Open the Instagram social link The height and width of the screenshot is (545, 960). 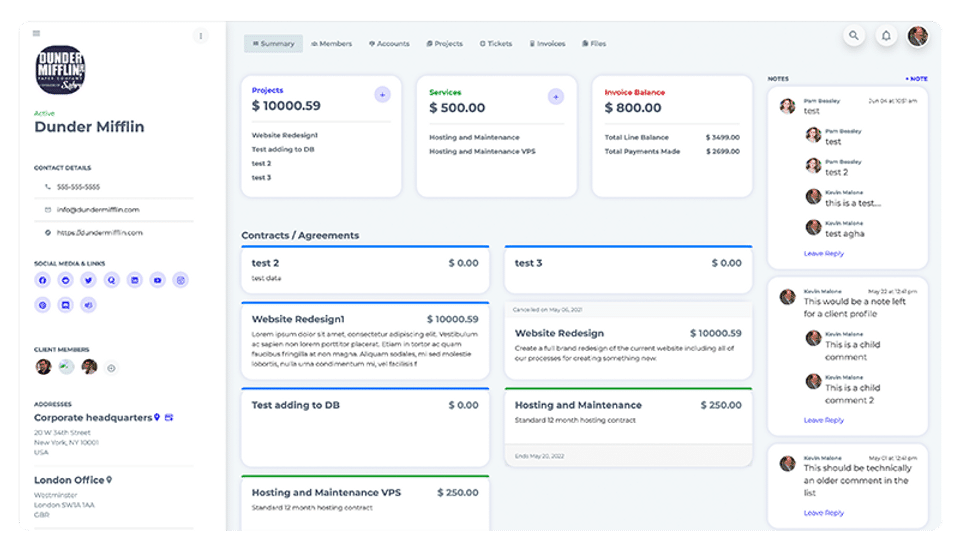pos(181,280)
